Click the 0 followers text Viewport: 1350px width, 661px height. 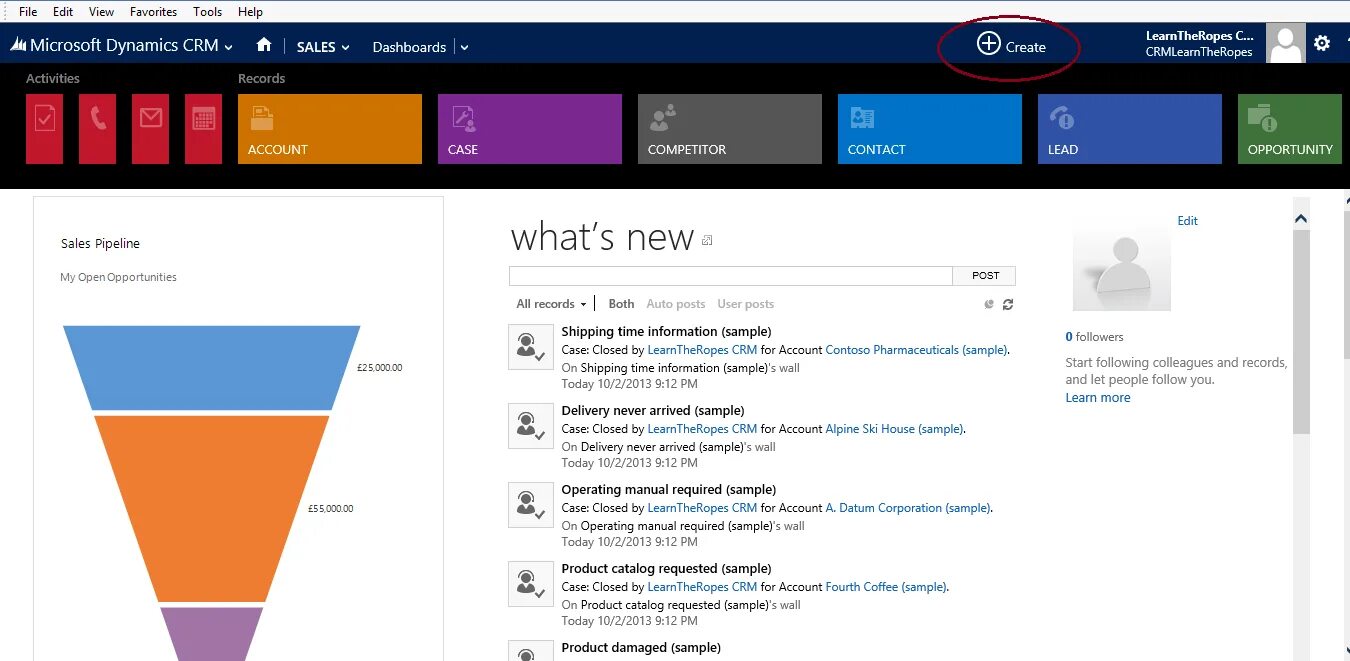coord(1094,337)
